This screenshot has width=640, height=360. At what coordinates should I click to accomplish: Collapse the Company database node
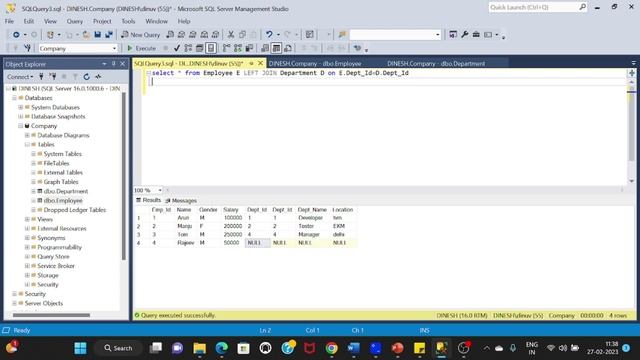[20, 126]
